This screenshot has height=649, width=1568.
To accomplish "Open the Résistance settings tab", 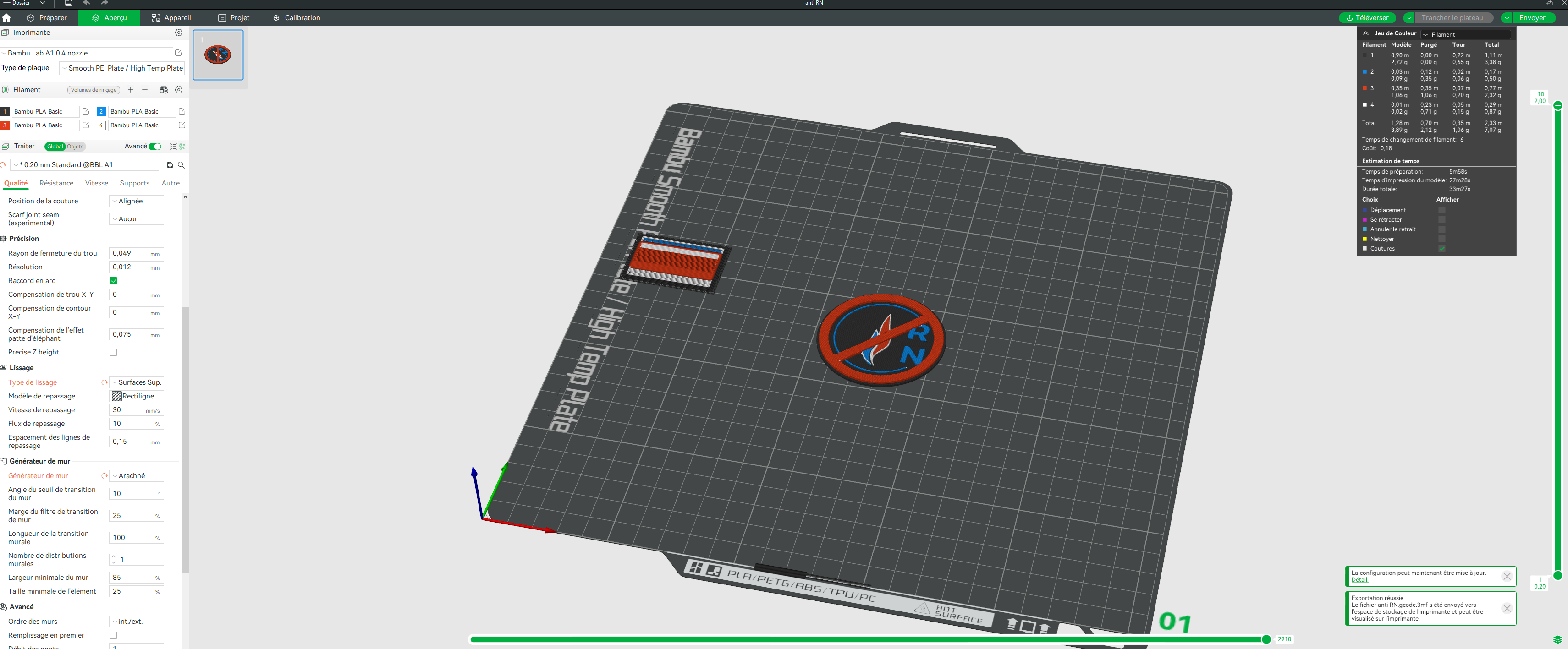I will 56,183.
